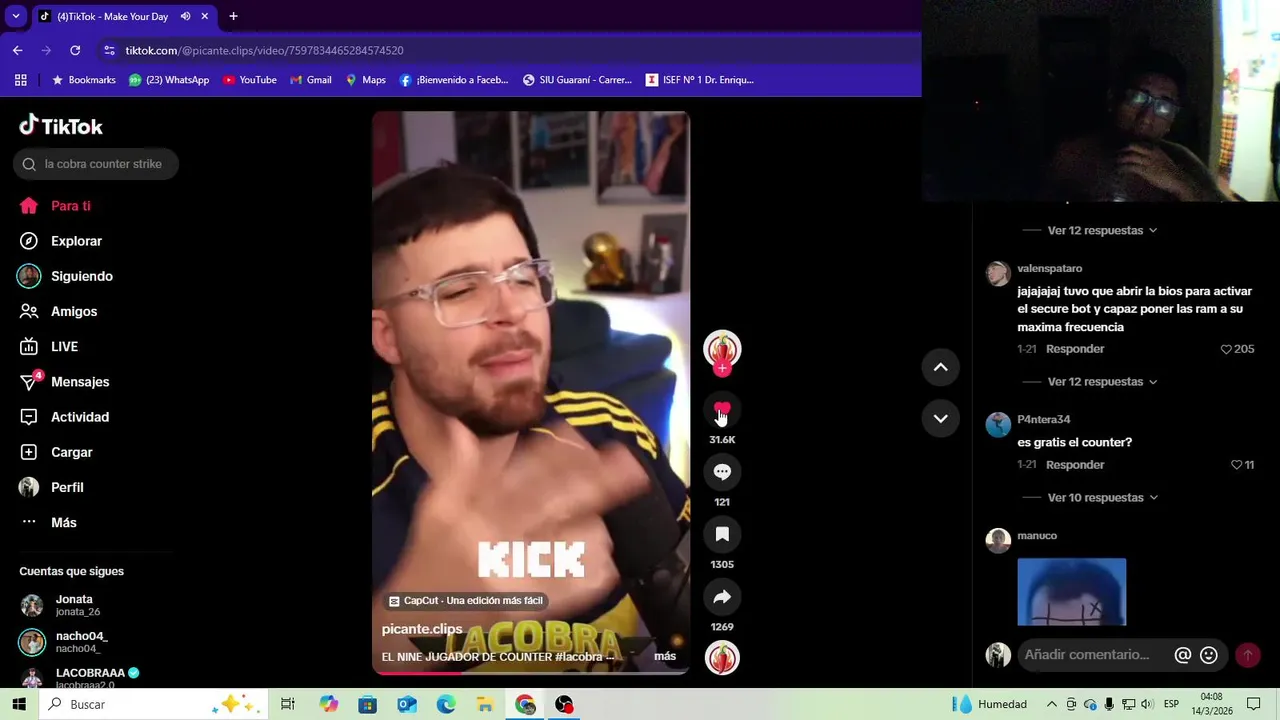This screenshot has height=720, width=1280.
Task: Insert a mention with the @ icon
Action: pos(1183,655)
